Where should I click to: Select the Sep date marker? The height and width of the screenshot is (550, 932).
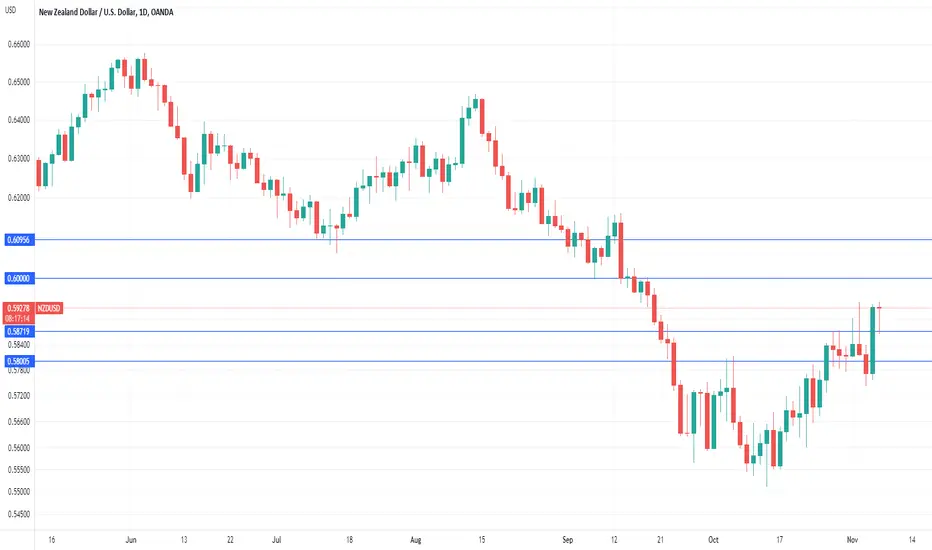point(568,540)
